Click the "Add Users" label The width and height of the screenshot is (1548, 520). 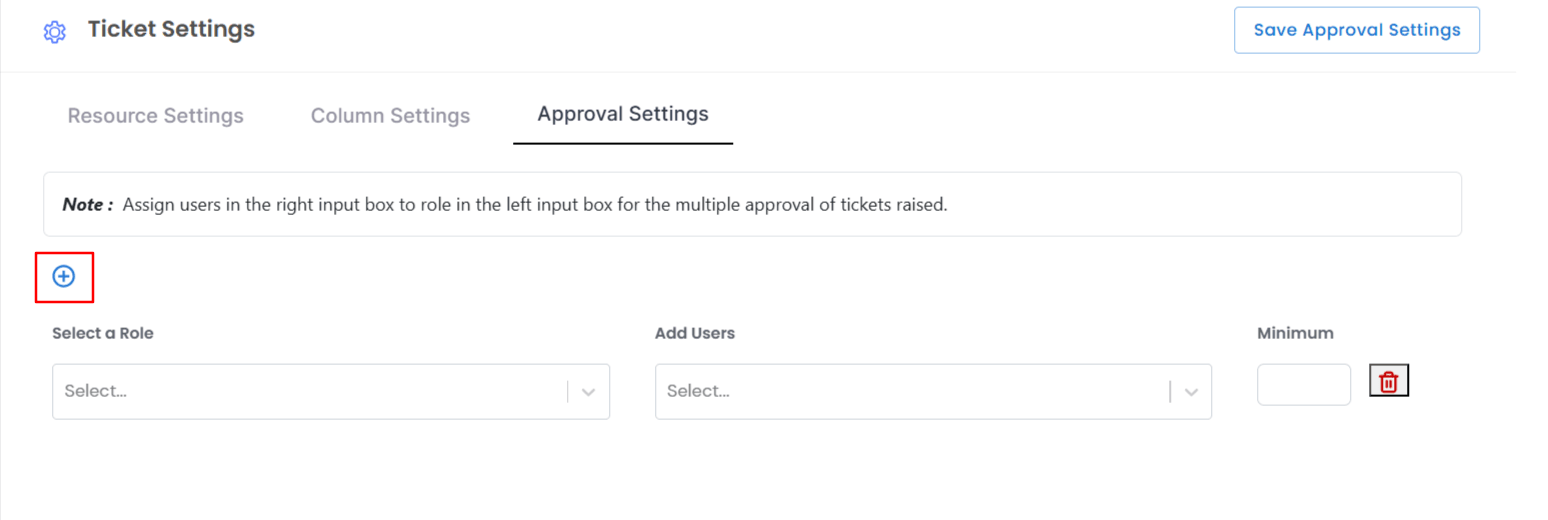pos(694,333)
